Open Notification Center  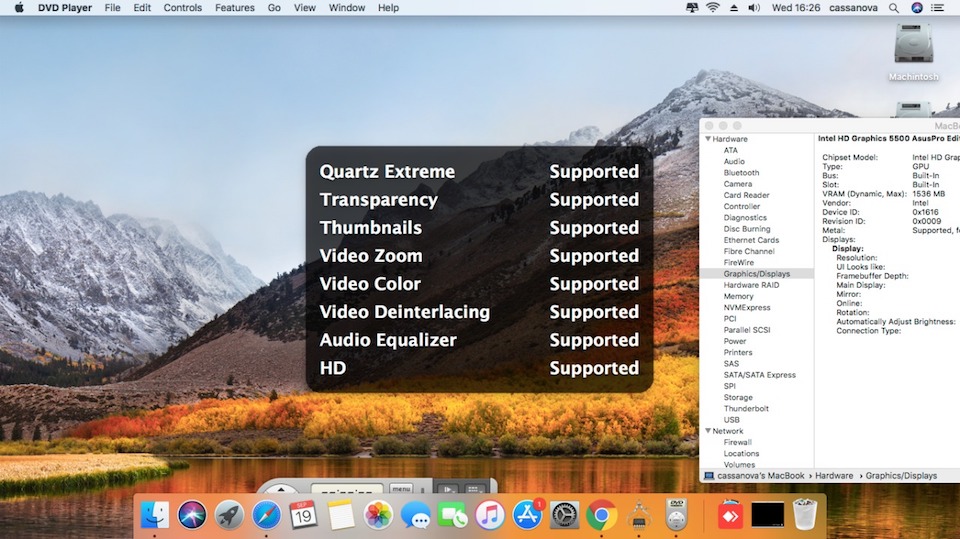tap(937, 8)
